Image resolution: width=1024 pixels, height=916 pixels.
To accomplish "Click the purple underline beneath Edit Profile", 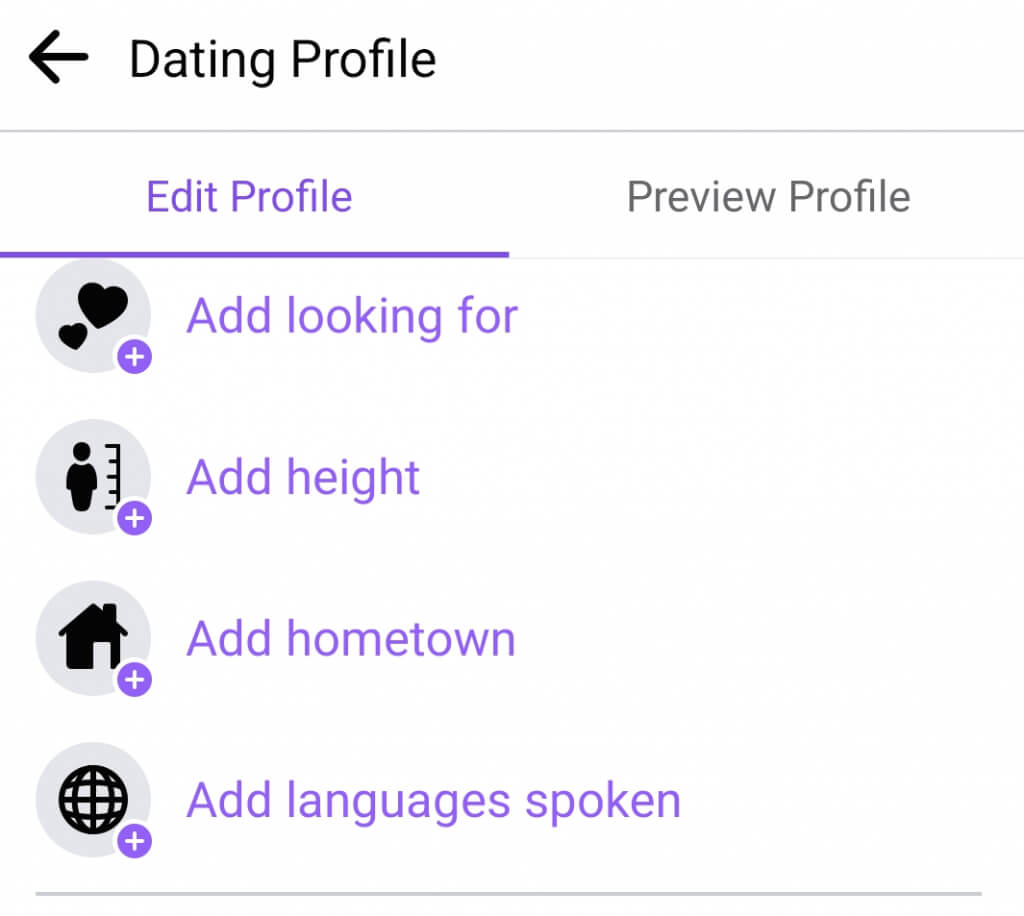I will pos(254,254).
